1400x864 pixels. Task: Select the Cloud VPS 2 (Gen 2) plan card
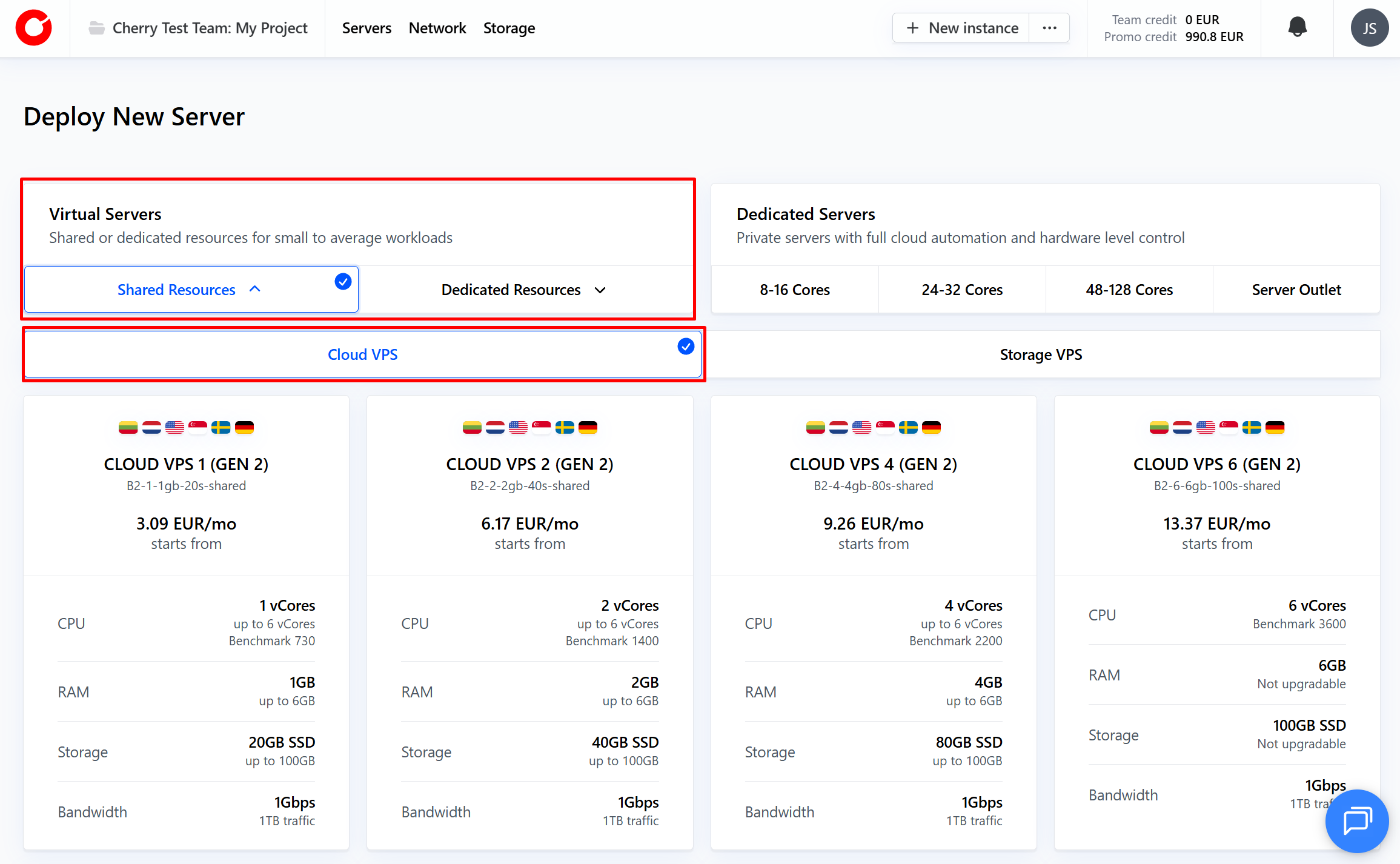529,464
